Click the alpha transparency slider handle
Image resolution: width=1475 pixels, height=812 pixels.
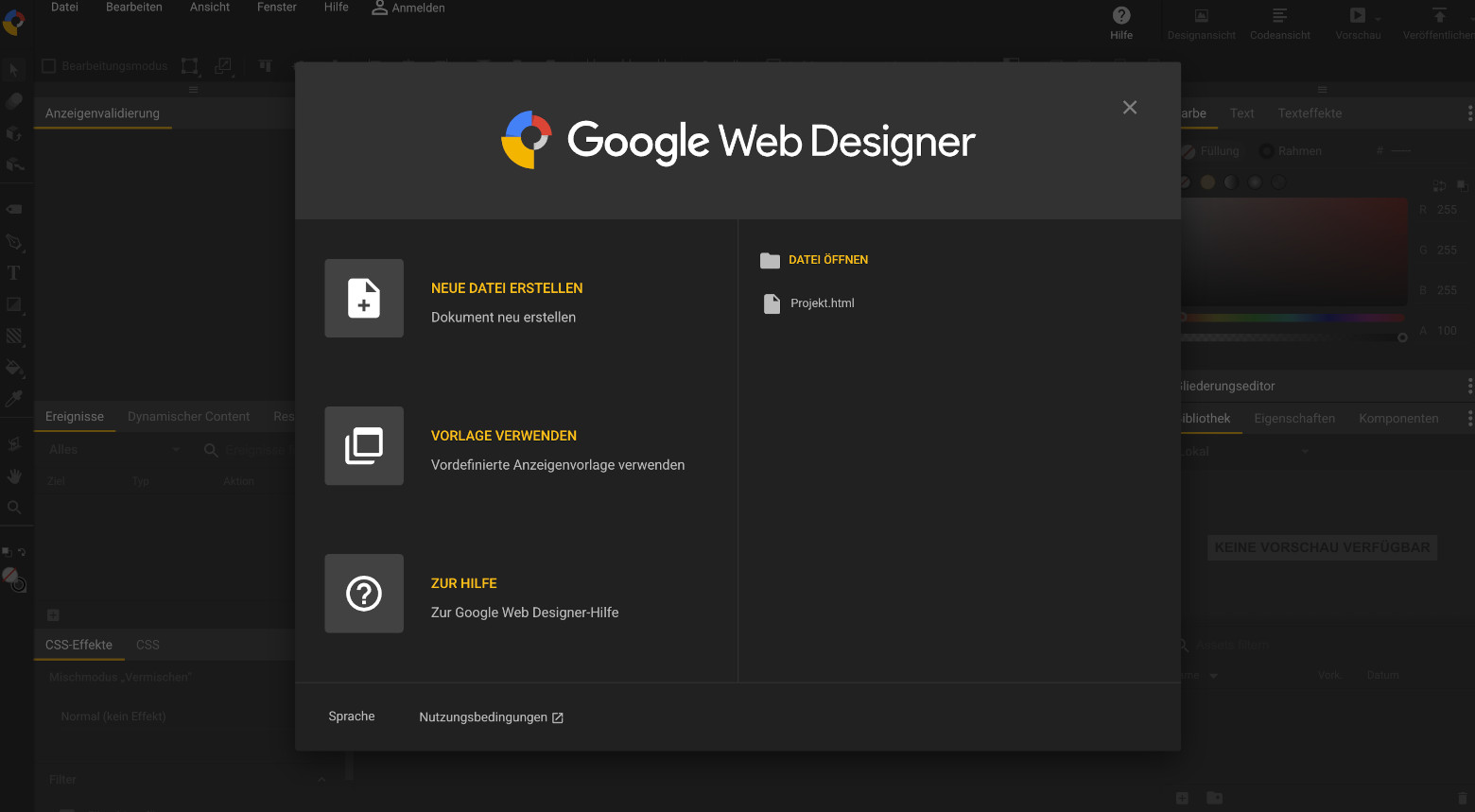(x=1402, y=337)
